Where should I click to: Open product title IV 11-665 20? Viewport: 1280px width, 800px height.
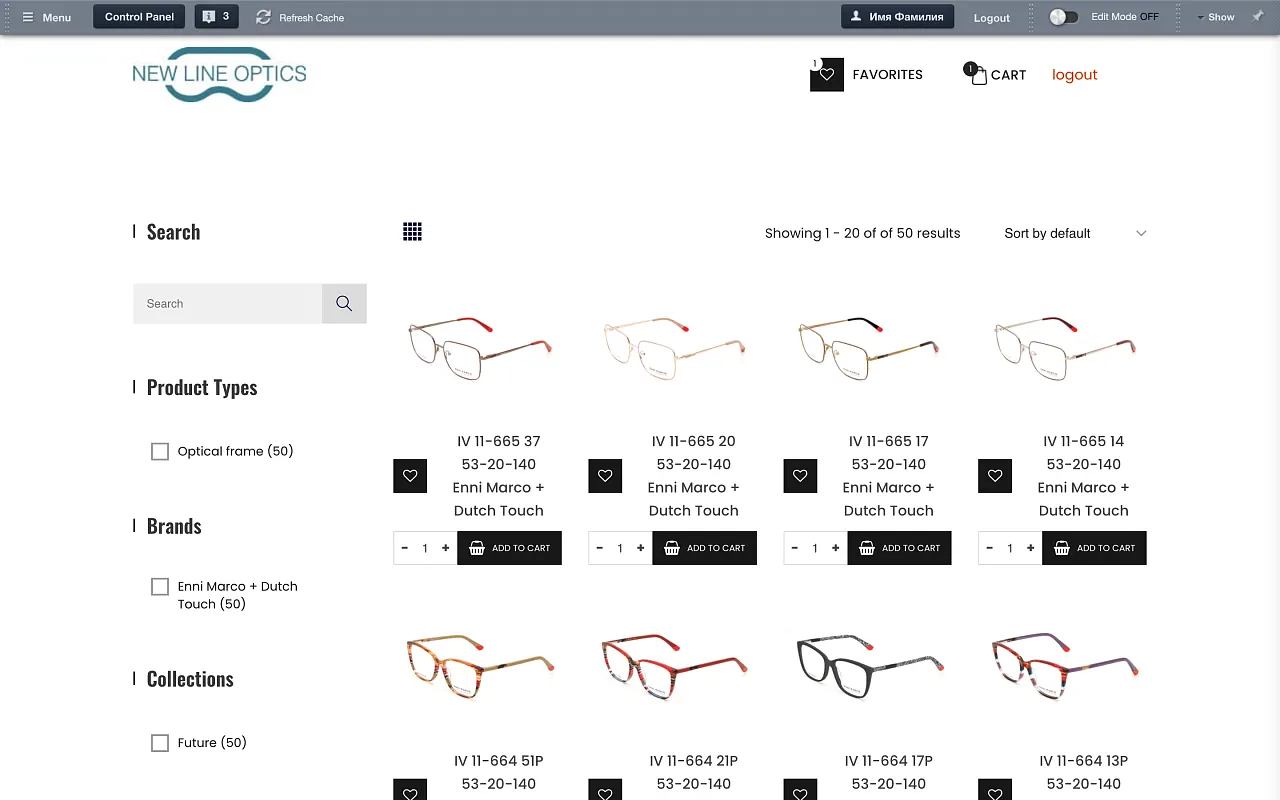pyautogui.click(x=693, y=476)
